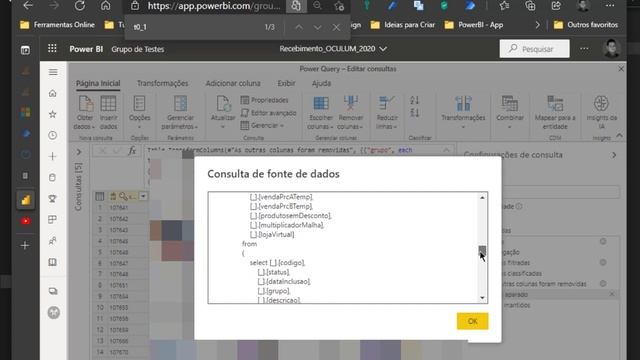The image size is (640, 360).
Task: Open the Outros favoritos folder
Action: [x=586, y=25]
